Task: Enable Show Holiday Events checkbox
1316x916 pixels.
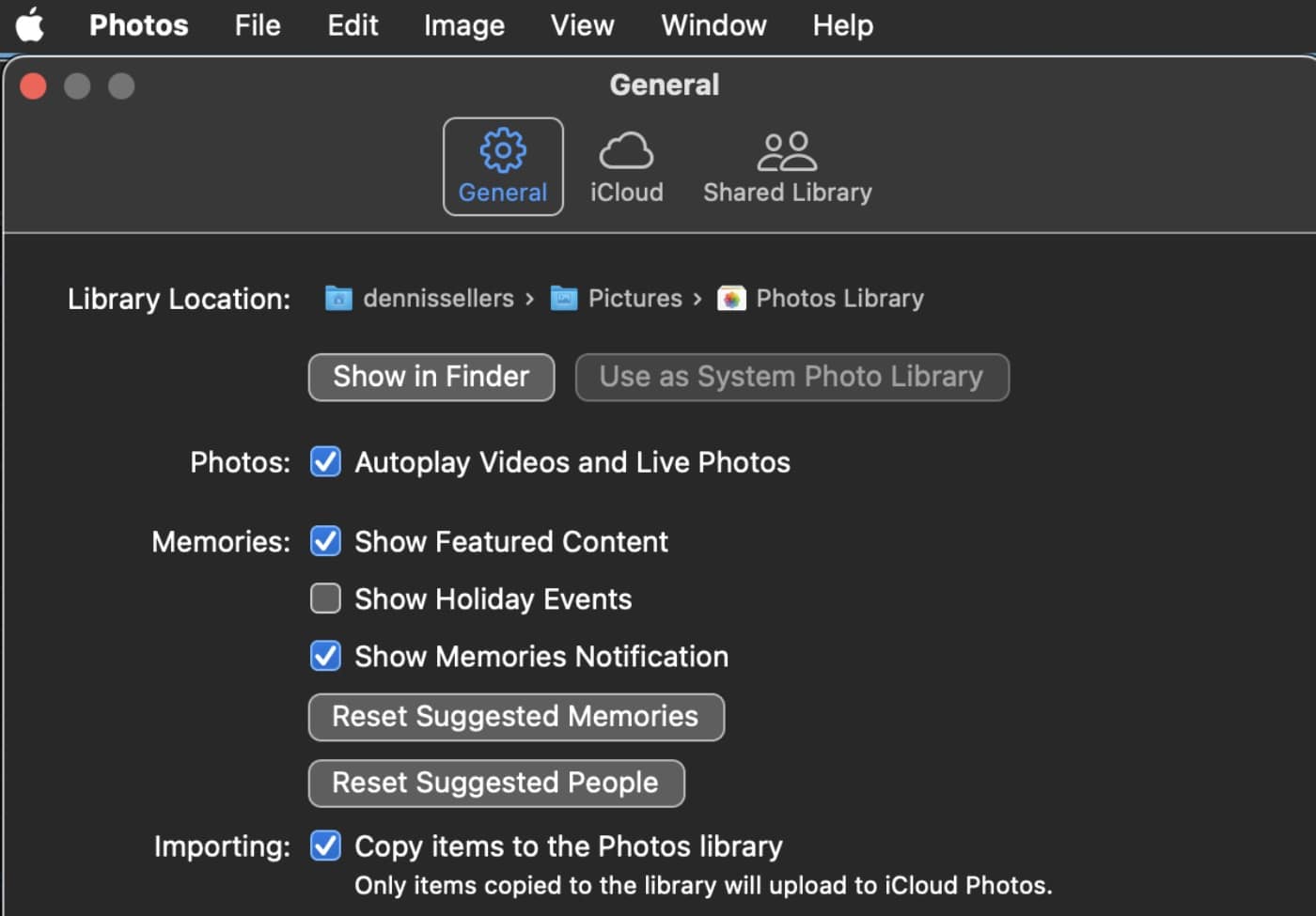Action: pos(325,598)
